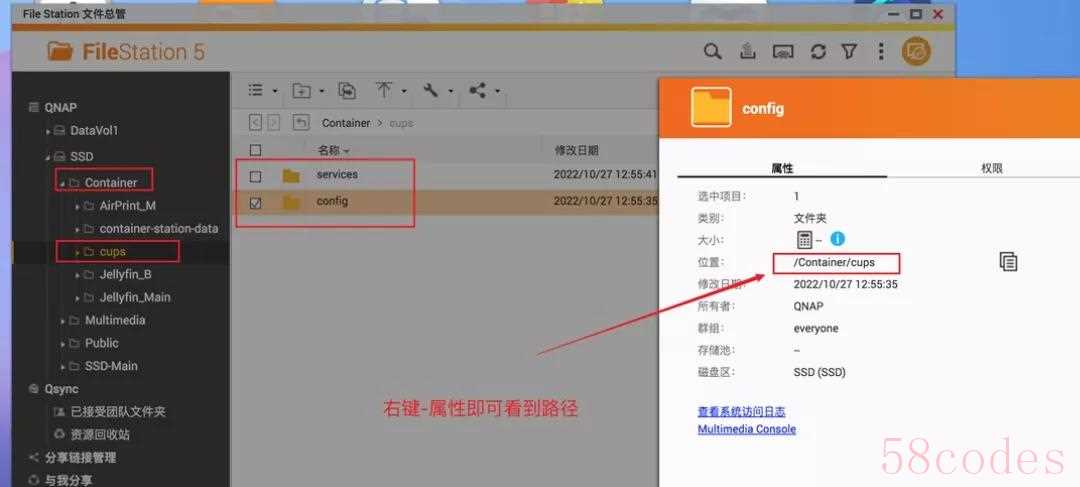Toggle the select-all checkbox in header
The image size is (1080, 487).
pyautogui.click(x=255, y=150)
